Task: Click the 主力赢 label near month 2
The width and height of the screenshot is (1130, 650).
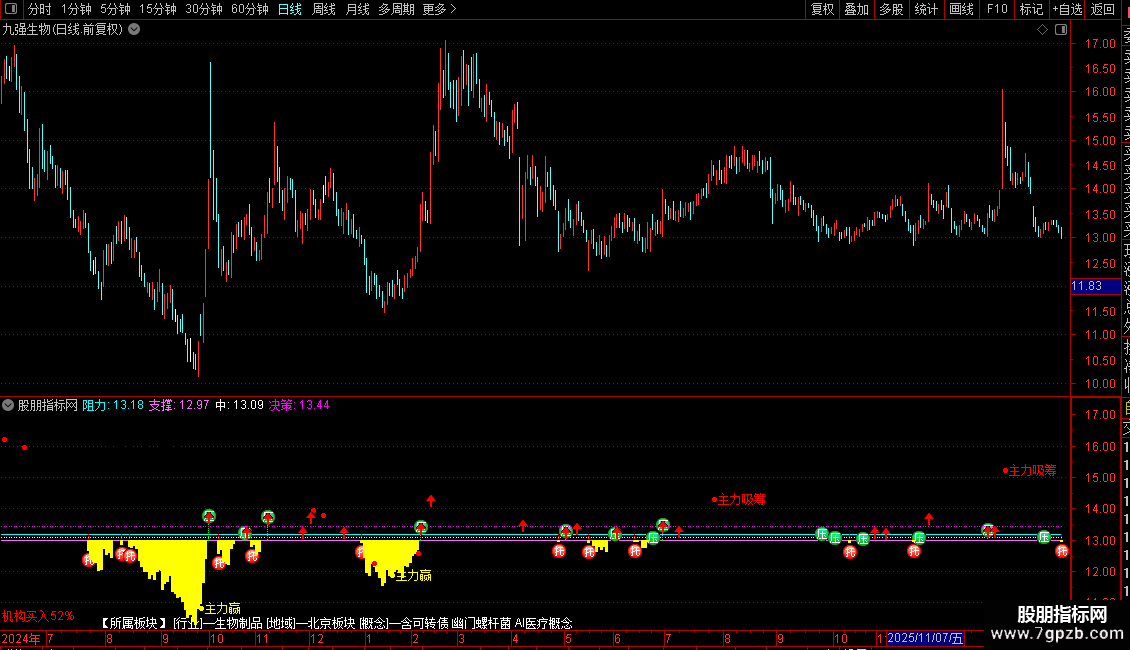Action: tap(414, 575)
